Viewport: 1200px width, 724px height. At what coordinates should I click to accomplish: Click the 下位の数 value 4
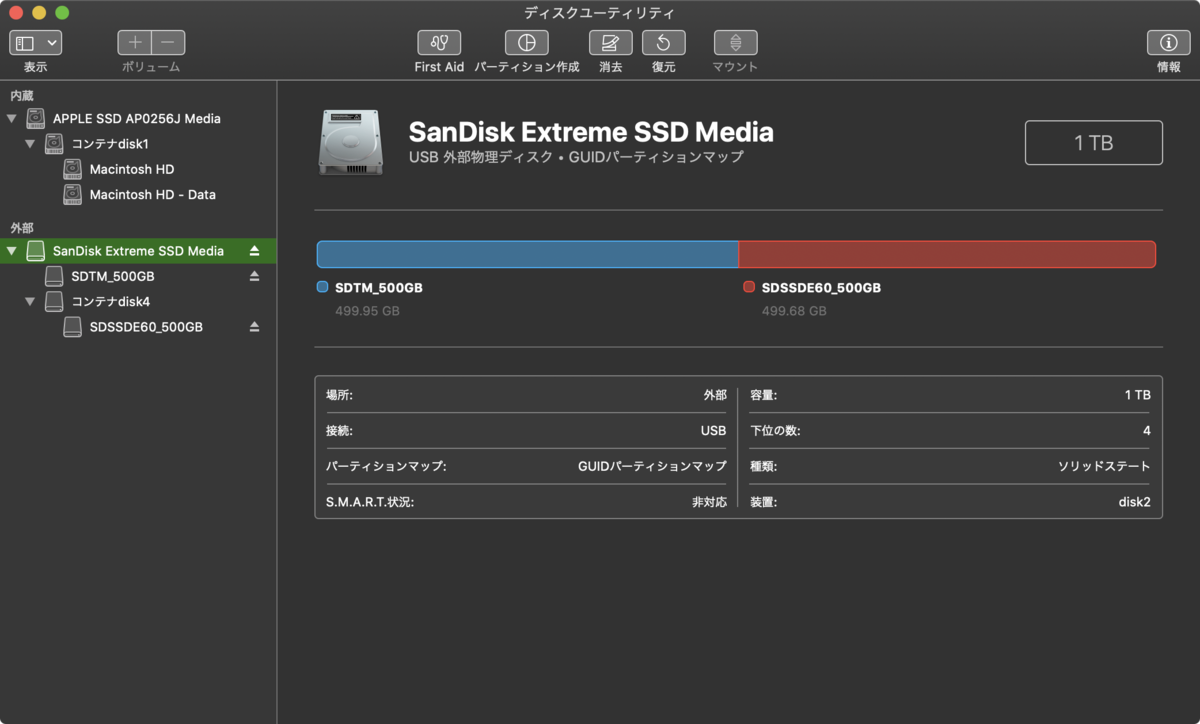[1147, 431]
